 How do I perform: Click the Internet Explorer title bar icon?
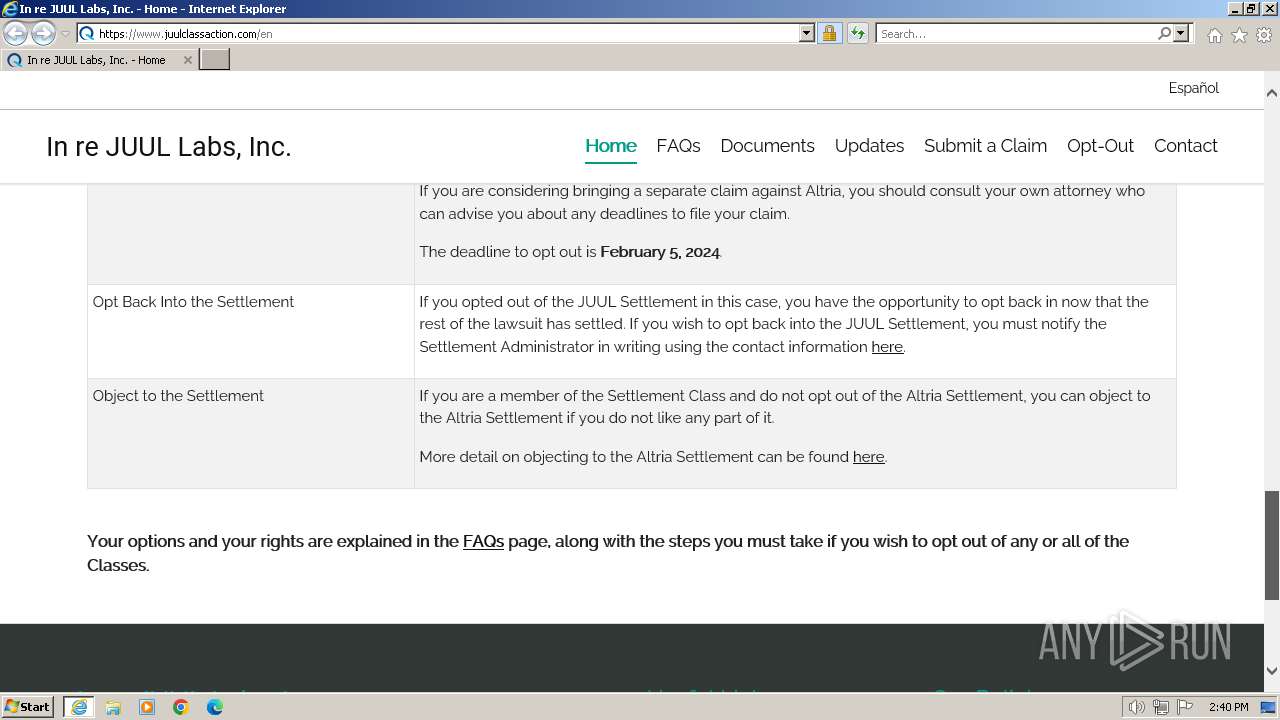tap(10, 9)
